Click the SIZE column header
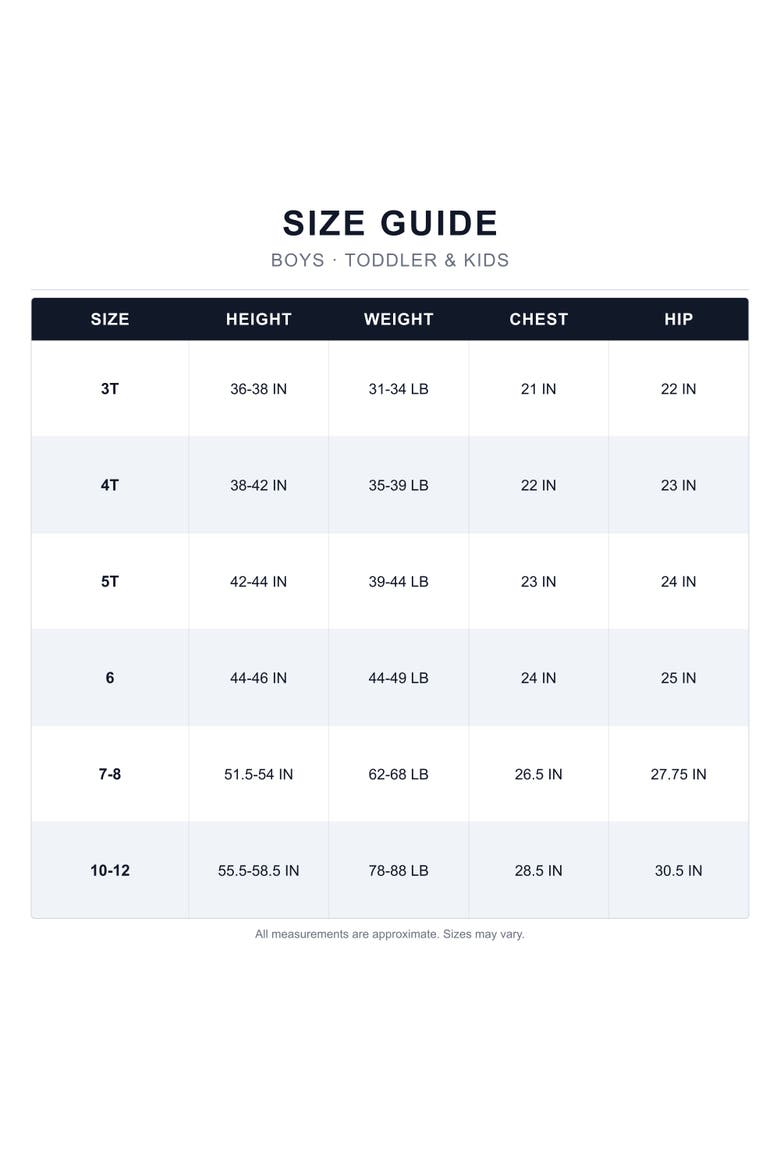This screenshot has height=1170, width=780. (110, 319)
